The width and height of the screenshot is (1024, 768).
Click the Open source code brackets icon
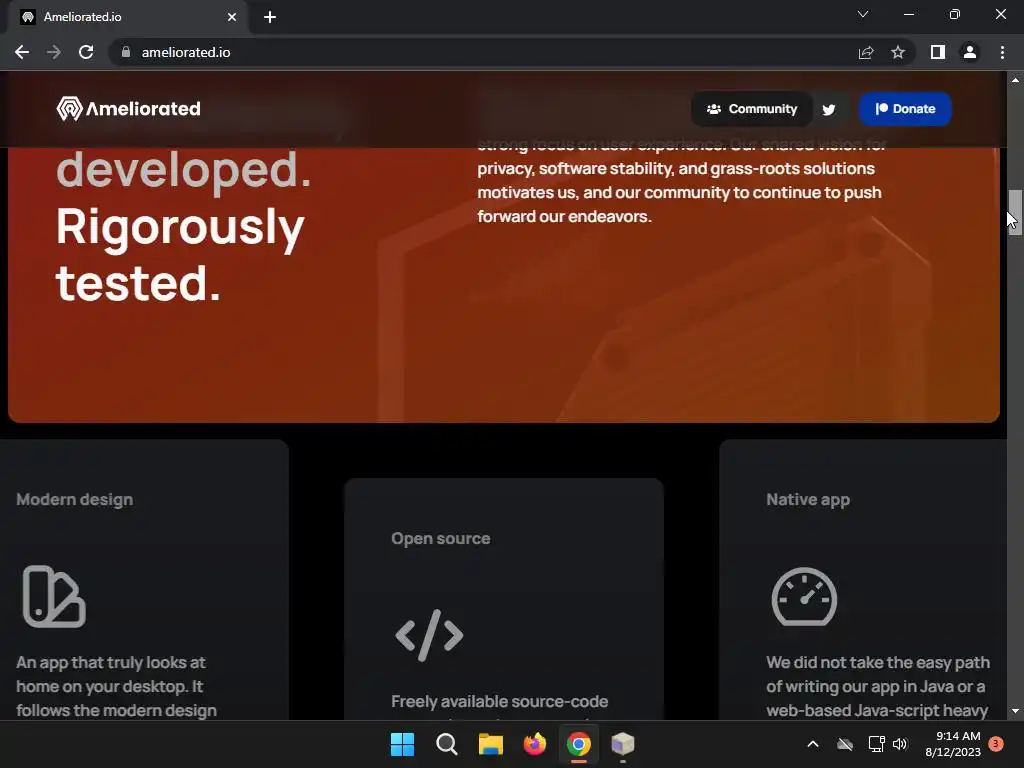(x=429, y=635)
